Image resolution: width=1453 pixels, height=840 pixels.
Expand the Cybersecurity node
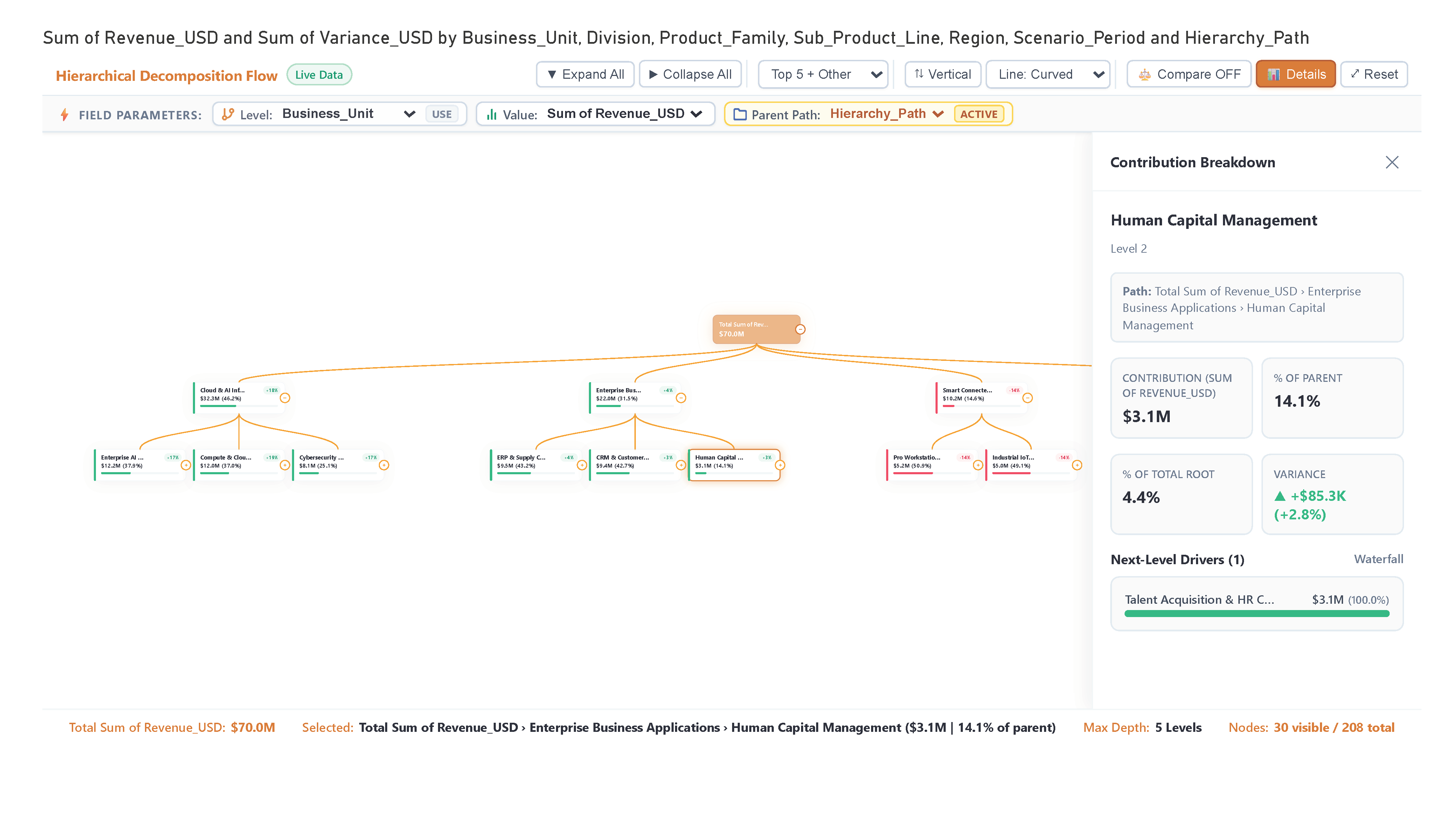384,465
